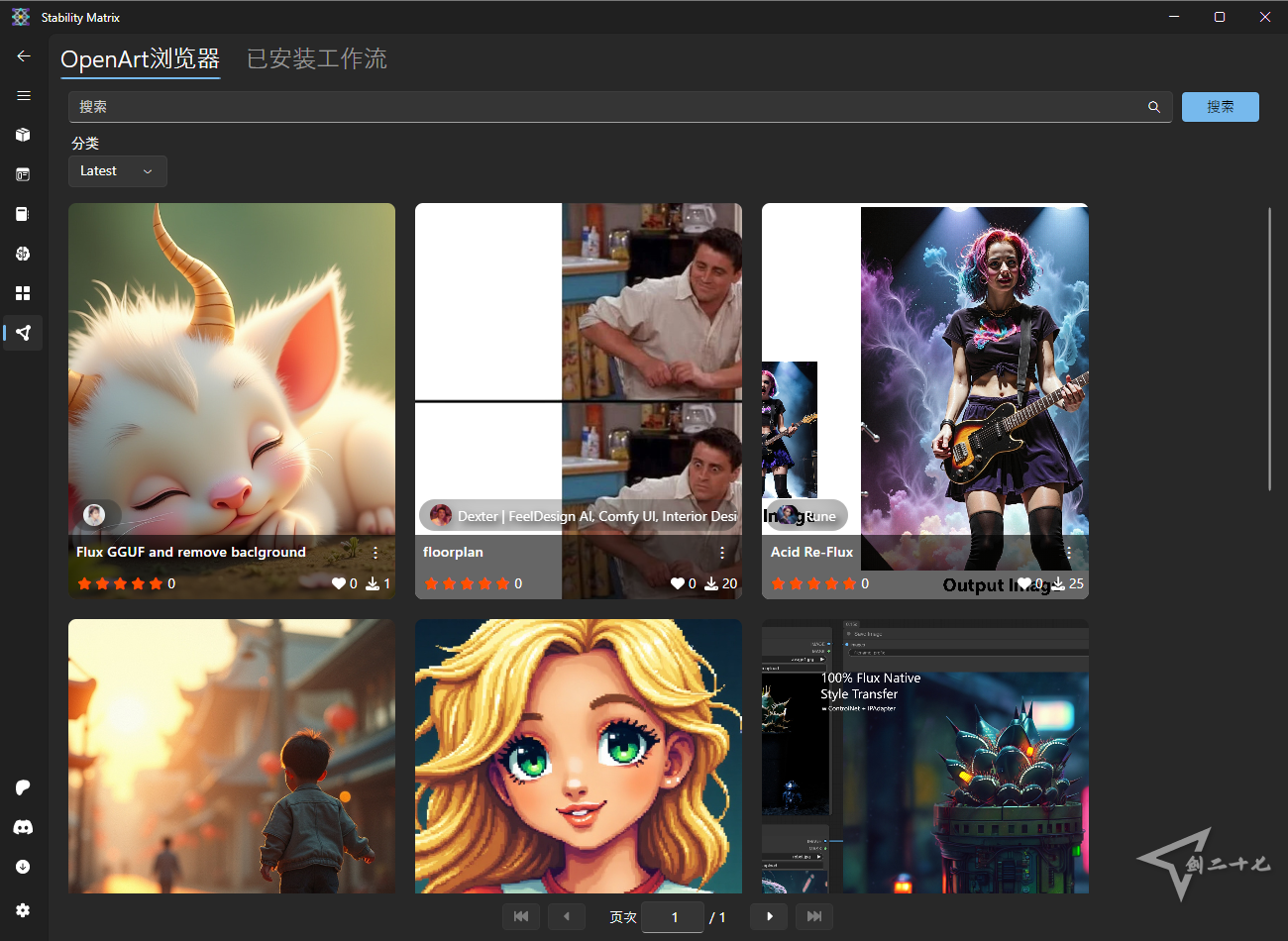Click download icon on Flux GGUF card

(373, 583)
